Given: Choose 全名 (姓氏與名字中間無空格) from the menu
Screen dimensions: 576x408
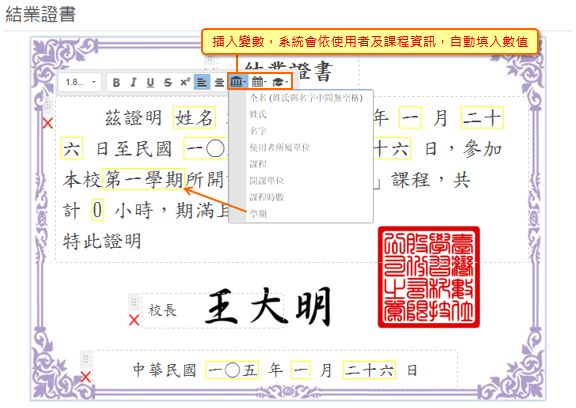Looking at the screenshot, I should click(x=306, y=98).
